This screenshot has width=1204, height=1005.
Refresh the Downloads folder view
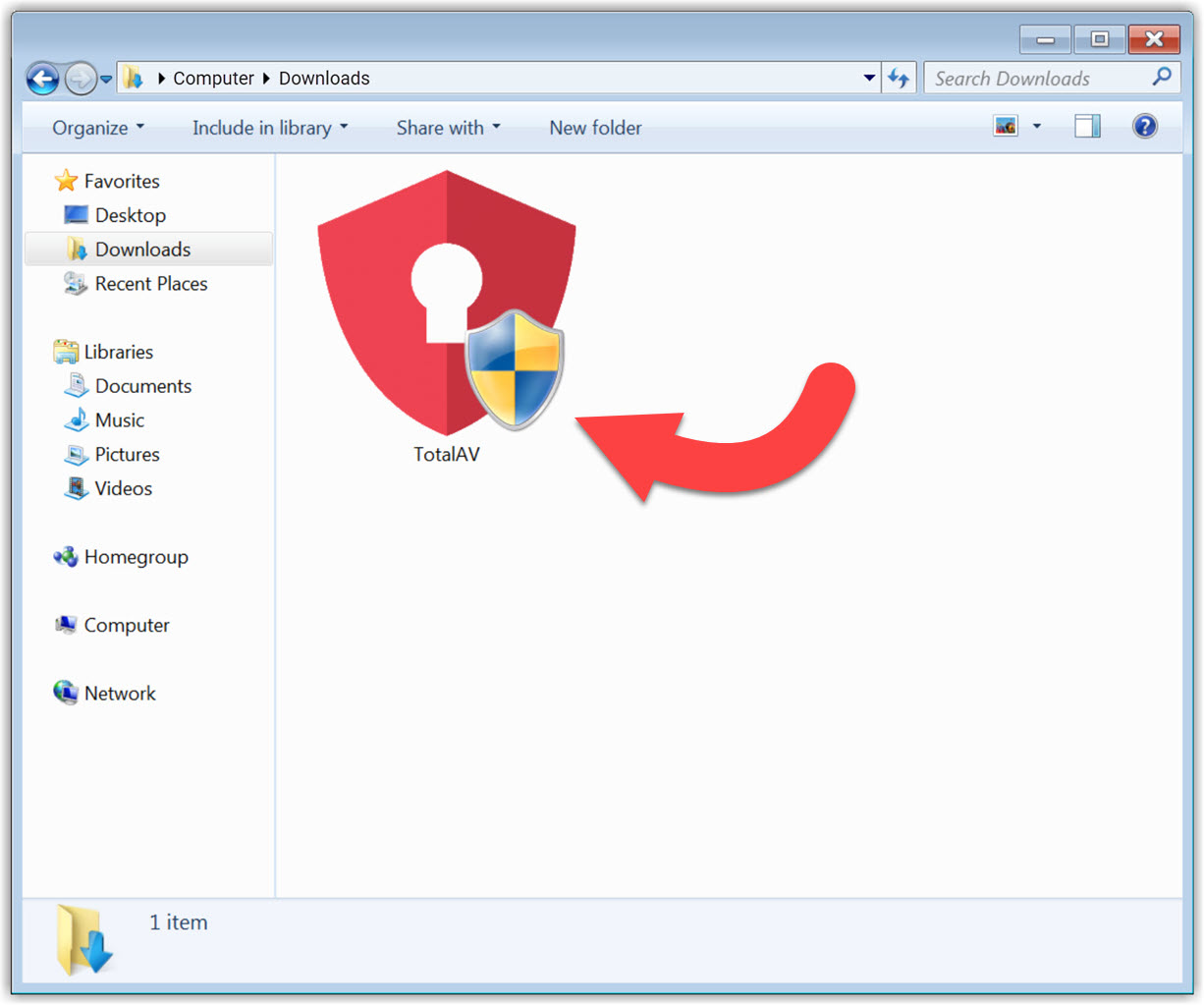point(899,79)
